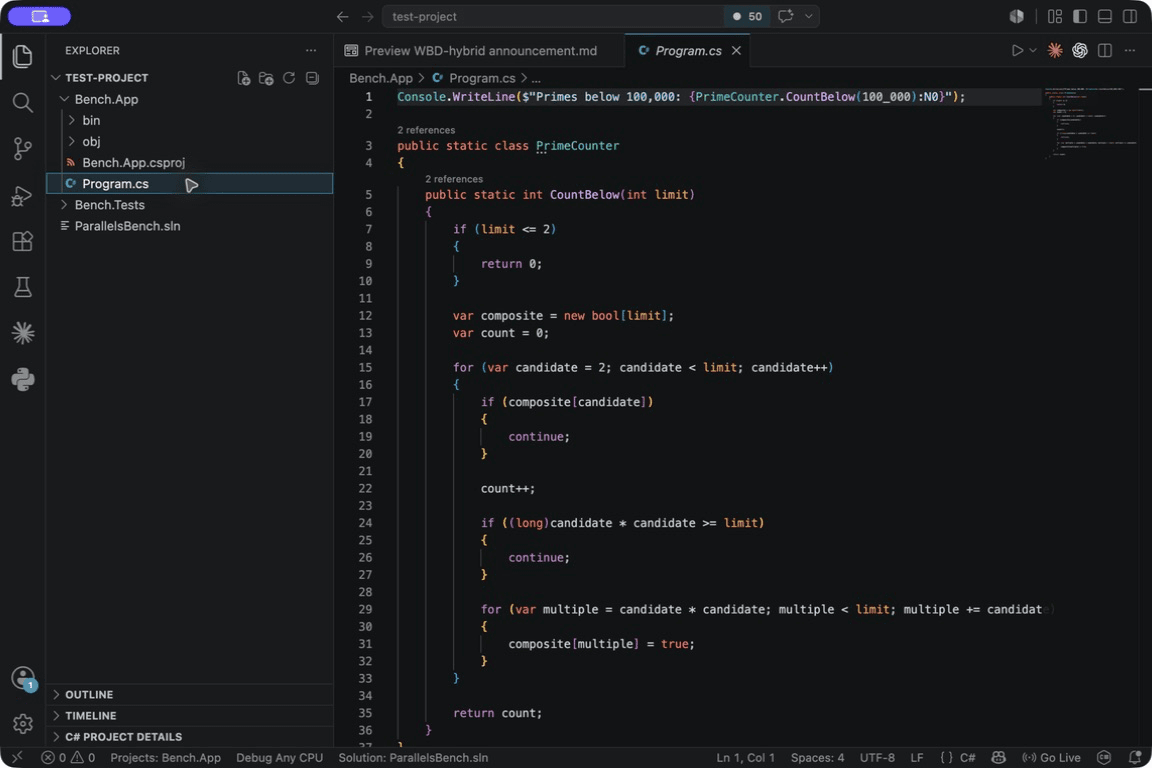
Task: Click Ln 1, Col 1 cursor position
Action: point(745,757)
